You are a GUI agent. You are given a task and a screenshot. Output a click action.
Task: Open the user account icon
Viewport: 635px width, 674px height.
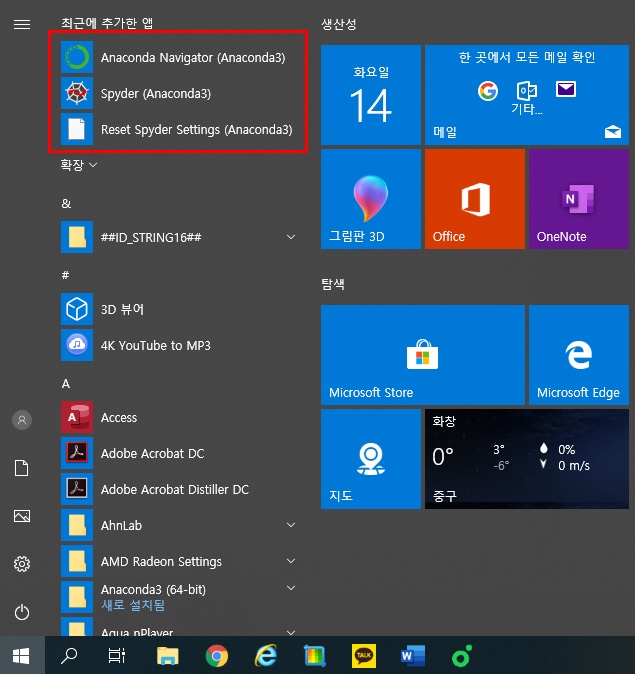click(x=22, y=420)
